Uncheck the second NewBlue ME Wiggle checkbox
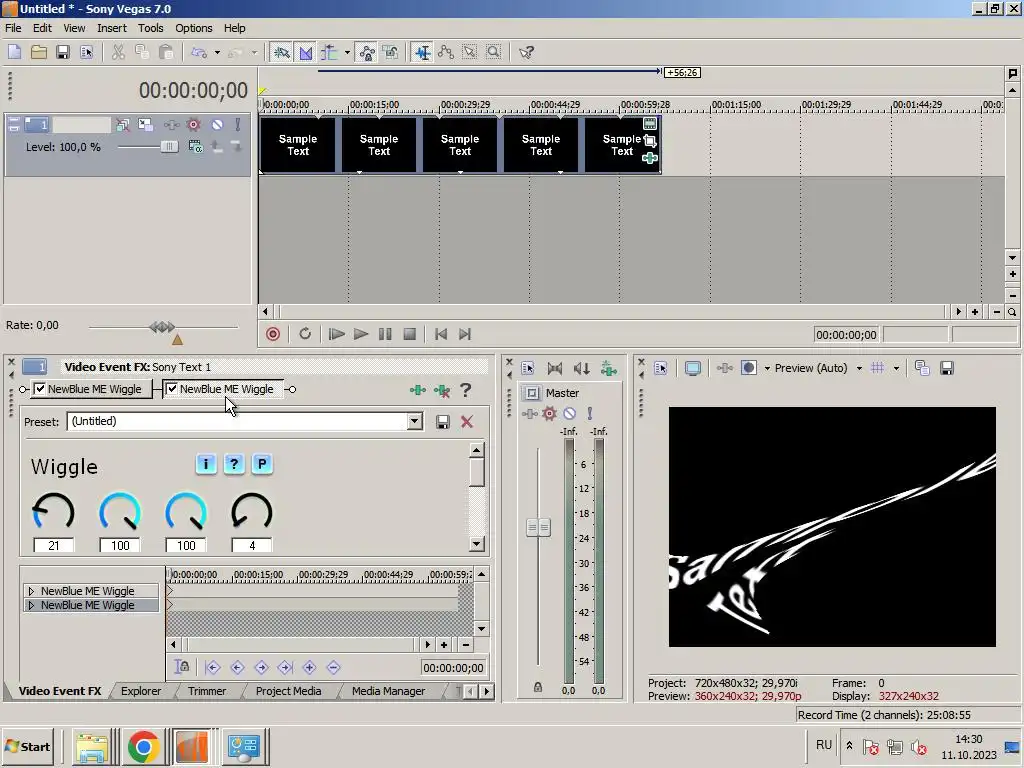The image size is (1024, 768). click(172, 389)
